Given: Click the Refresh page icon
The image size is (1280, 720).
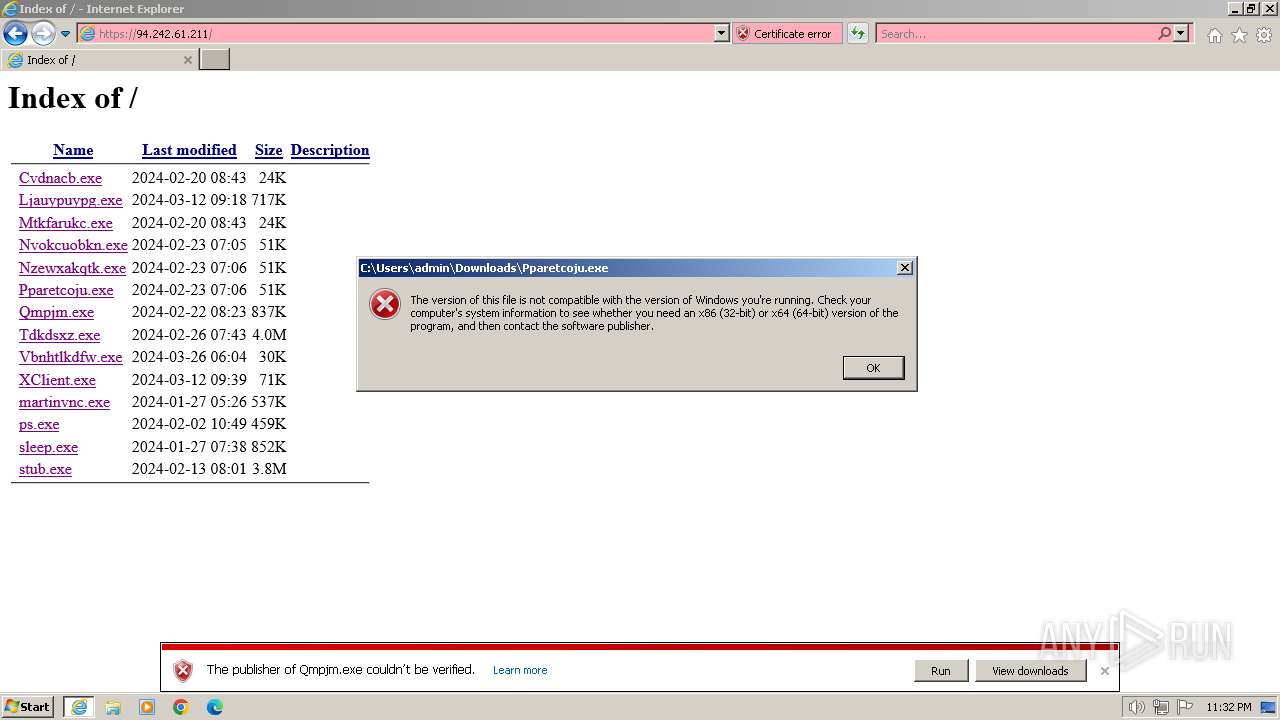Looking at the screenshot, I should pos(857,33).
